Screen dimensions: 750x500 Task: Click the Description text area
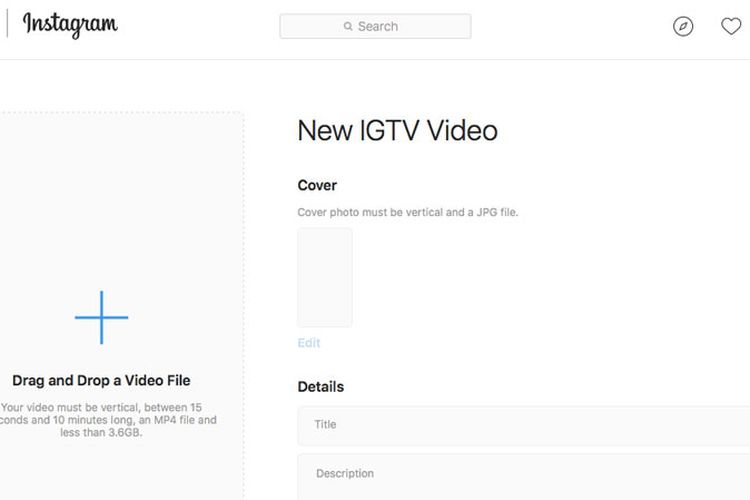coord(524,477)
